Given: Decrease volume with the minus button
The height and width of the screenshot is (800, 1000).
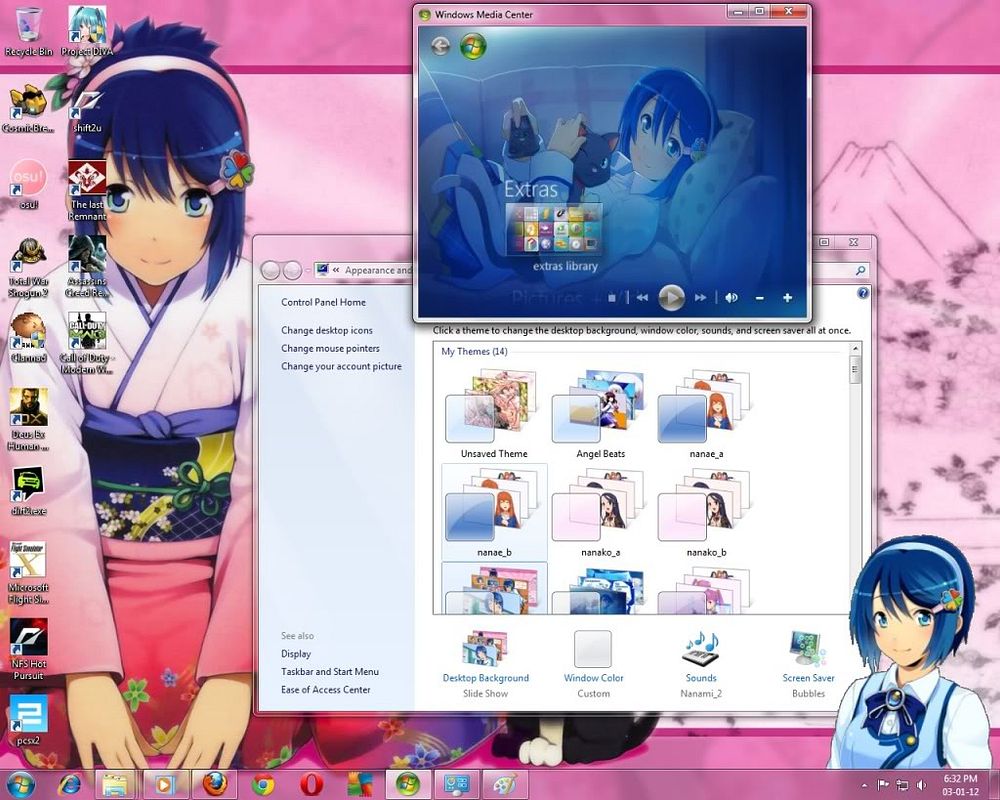Looking at the screenshot, I should 760,298.
